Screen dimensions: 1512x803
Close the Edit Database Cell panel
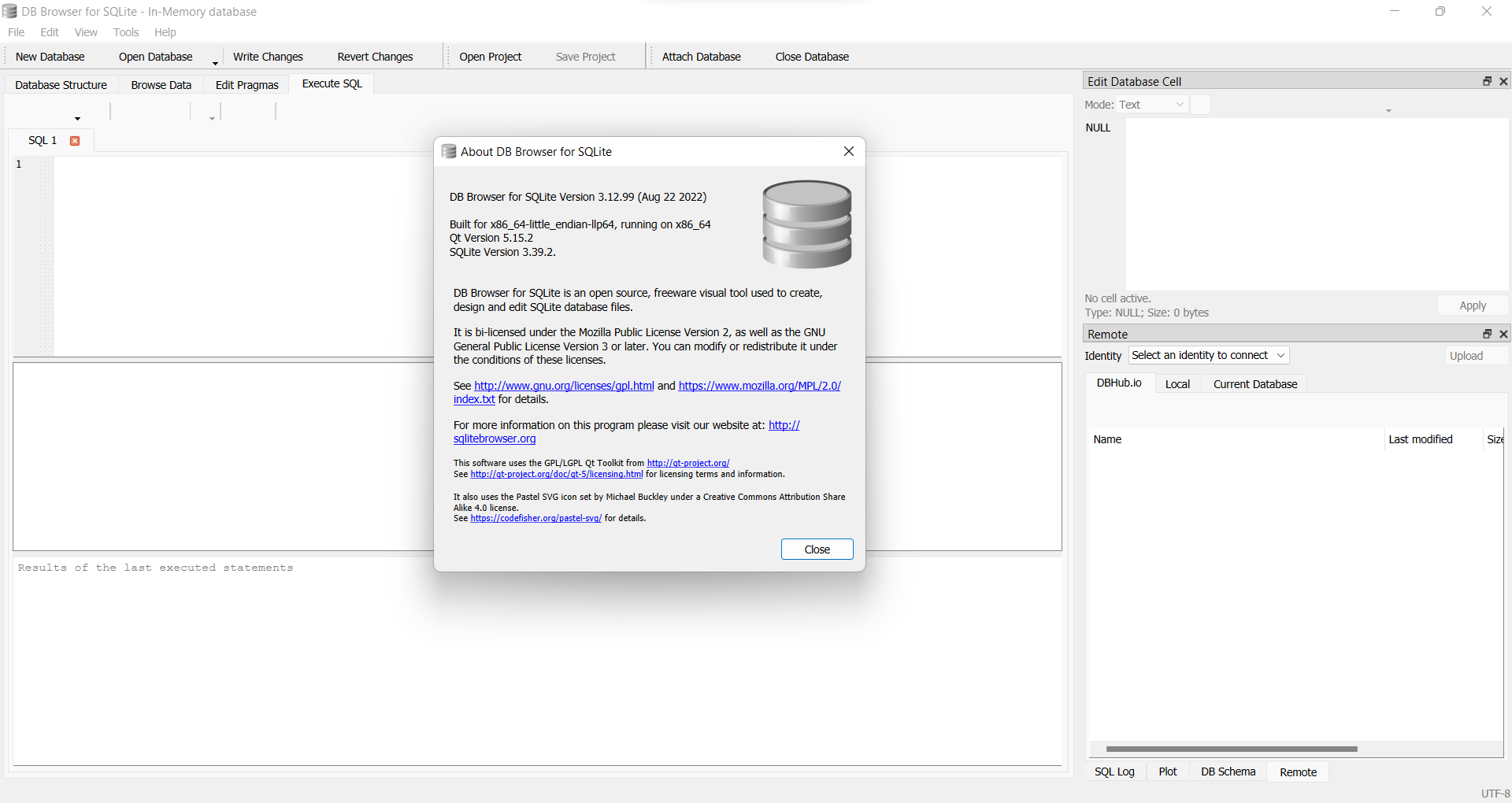tap(1503, 81)
